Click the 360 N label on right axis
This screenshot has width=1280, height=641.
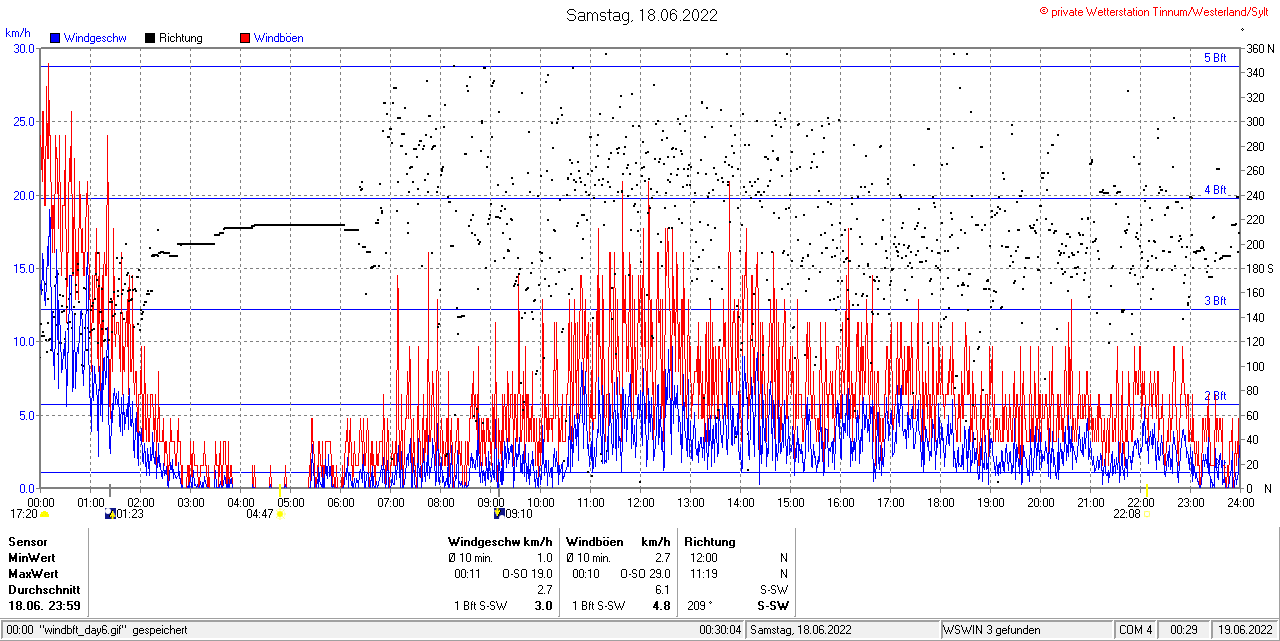(1260, 48)
